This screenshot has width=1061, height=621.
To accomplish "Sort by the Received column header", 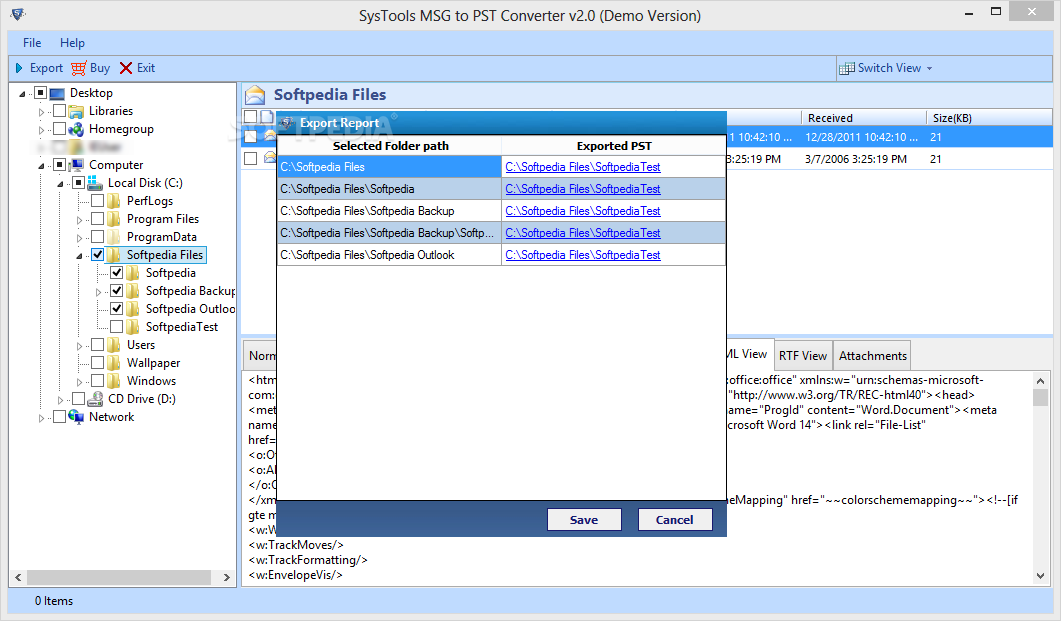I will tap(863, 118).
